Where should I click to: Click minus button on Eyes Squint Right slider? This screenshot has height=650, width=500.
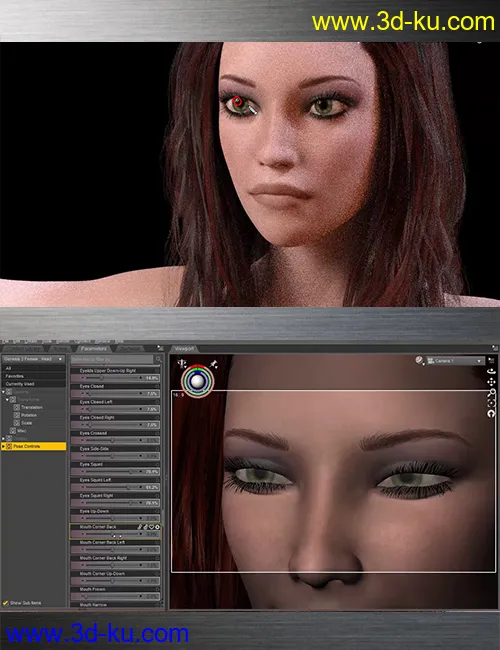point(83,503)
